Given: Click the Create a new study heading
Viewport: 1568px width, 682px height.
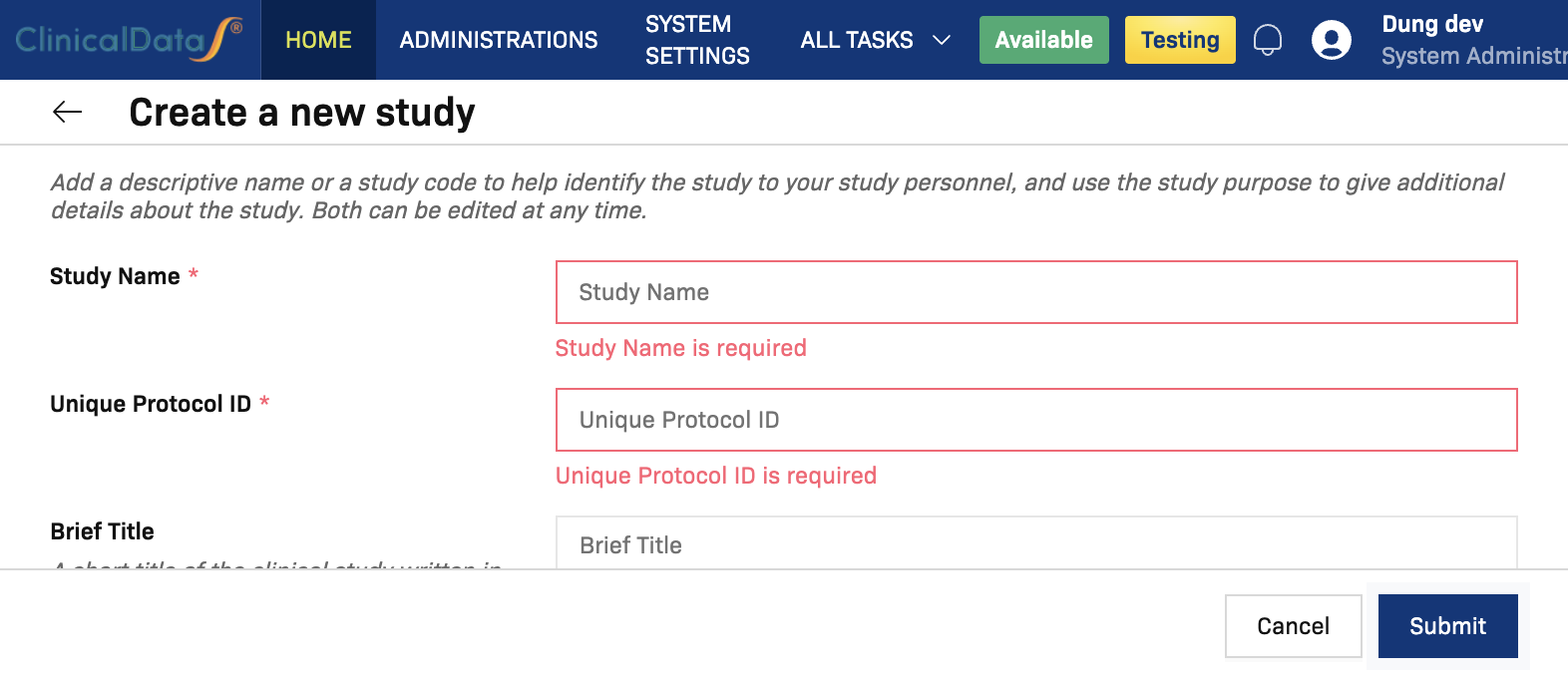Looking at the screenshot, I should pos(301,112).
